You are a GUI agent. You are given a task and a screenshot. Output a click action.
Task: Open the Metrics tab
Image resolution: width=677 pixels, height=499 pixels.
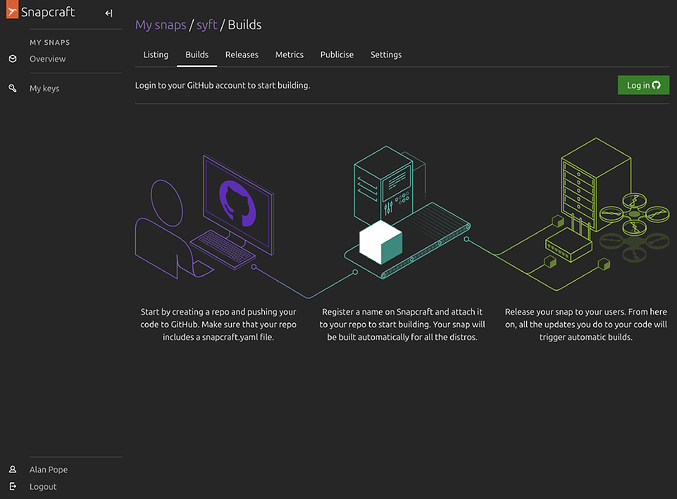pyautogui.click(x=289, y=55)
